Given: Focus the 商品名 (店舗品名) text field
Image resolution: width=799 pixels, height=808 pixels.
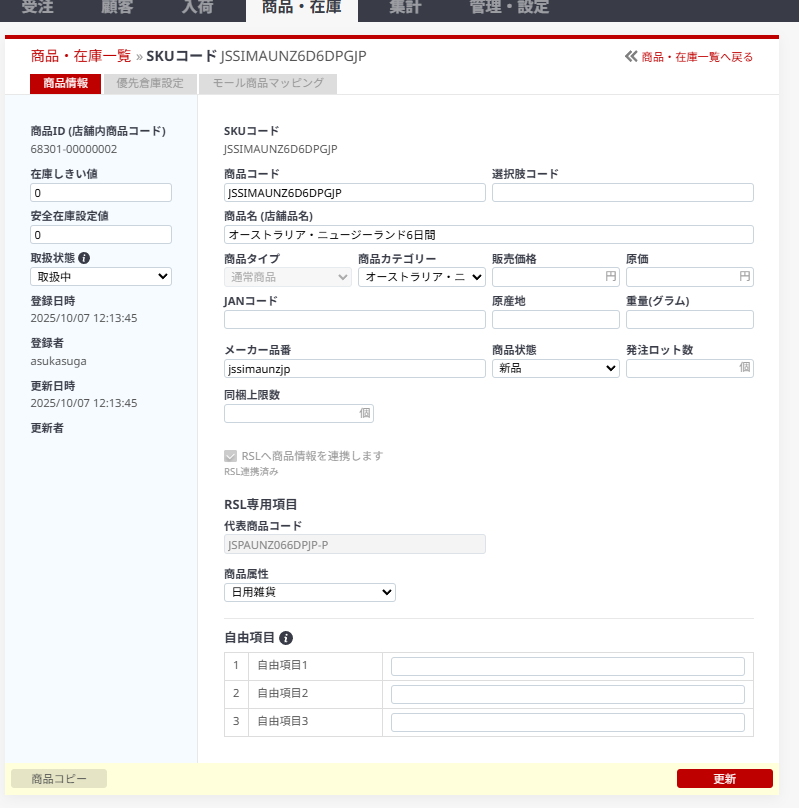Looking at the screenshot, I should 488,235.
